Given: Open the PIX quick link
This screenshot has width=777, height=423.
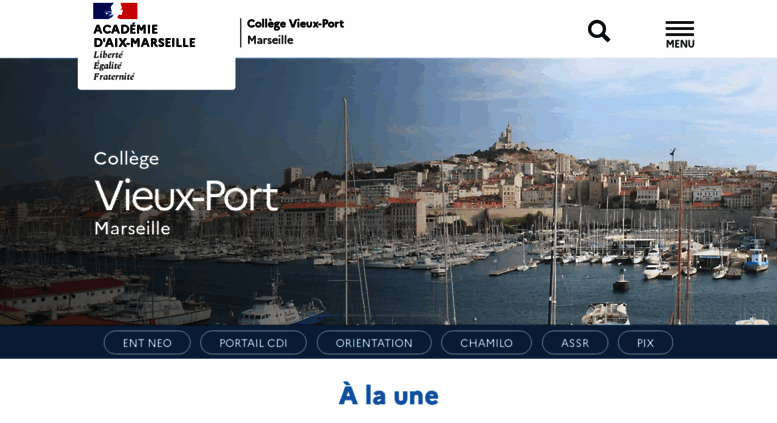Looking at the screenshot, I should click(645, 343).
